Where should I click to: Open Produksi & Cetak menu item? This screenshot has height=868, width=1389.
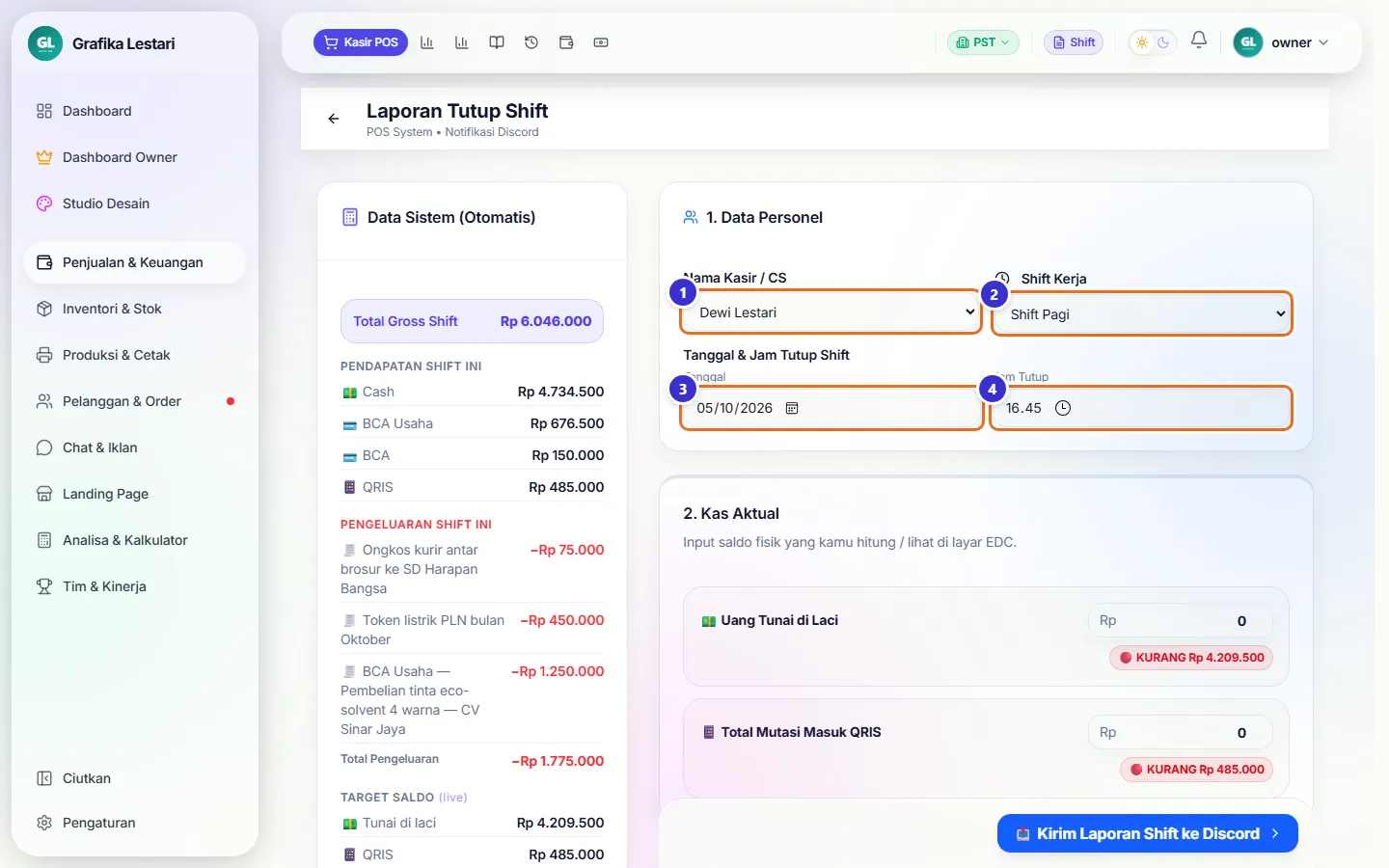(x=135, y=355)
